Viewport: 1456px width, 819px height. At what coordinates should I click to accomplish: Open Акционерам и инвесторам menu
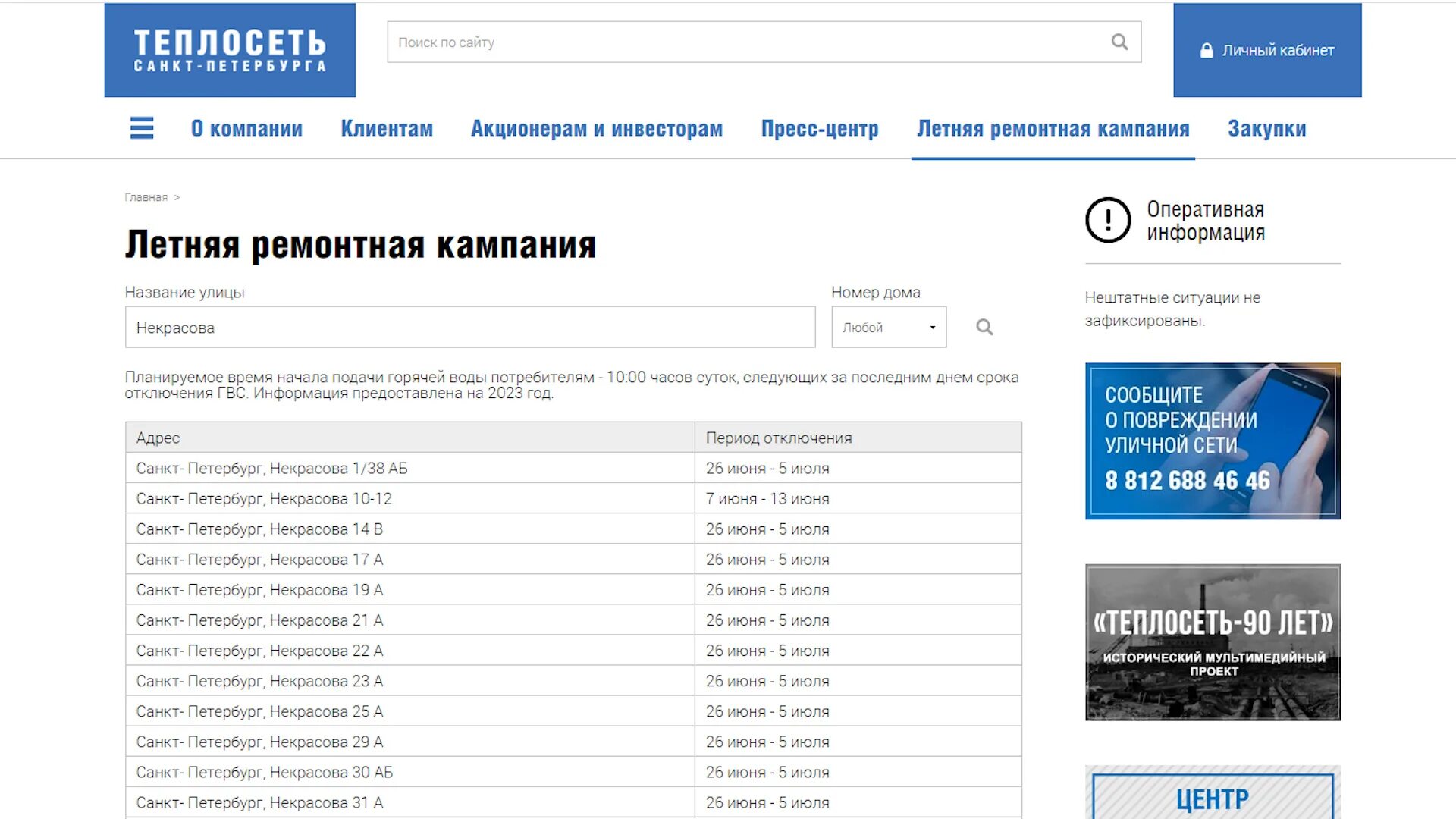[597, 129]
